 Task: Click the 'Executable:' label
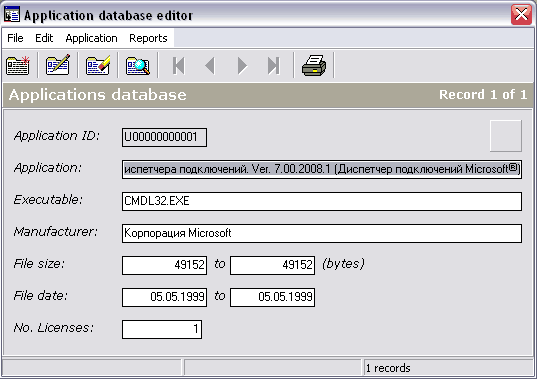click(x=48, y=200)
